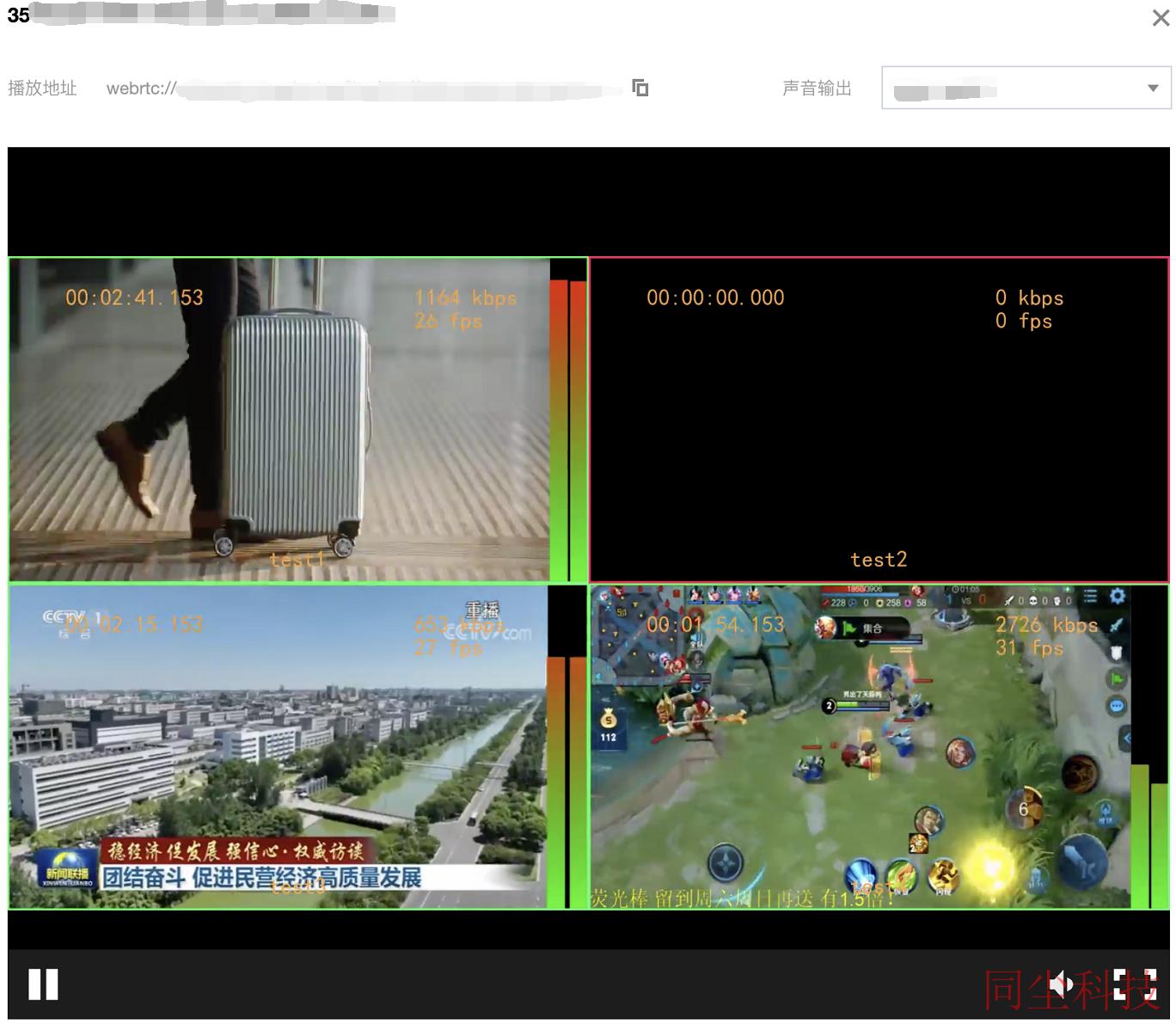Enter fullscreen mode

[1135, 984]
